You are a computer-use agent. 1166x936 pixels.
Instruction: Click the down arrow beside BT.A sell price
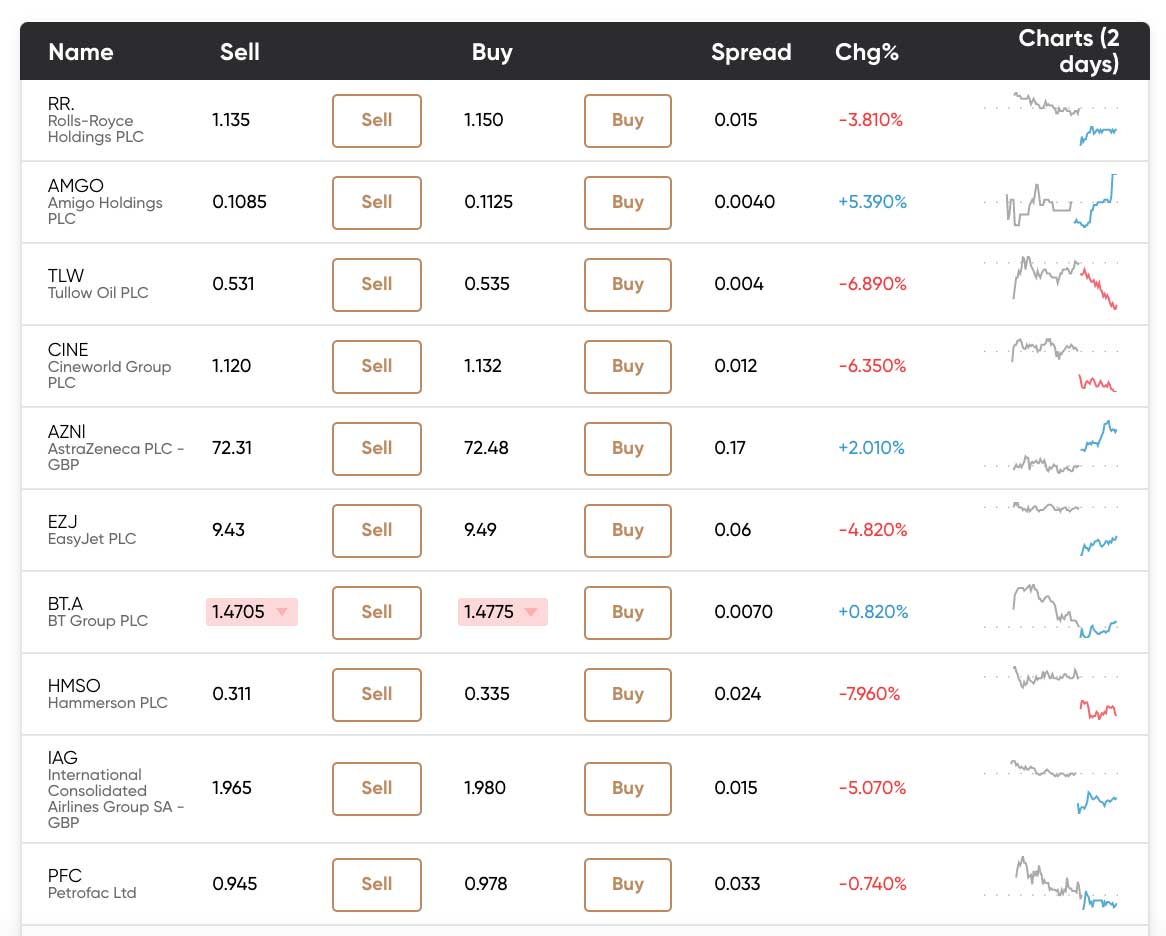282,612
